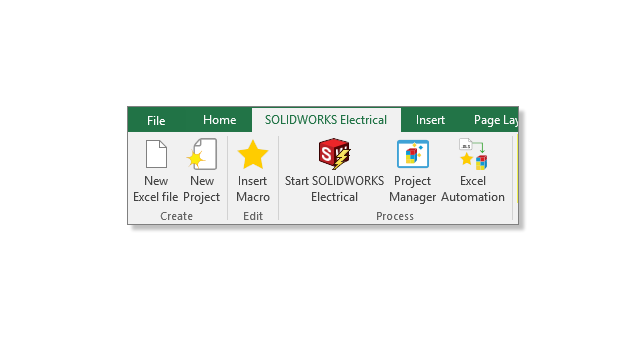
Task: Launch via the red SOLIDWORKS Electrical cube icon
Action: pos(334,154)
